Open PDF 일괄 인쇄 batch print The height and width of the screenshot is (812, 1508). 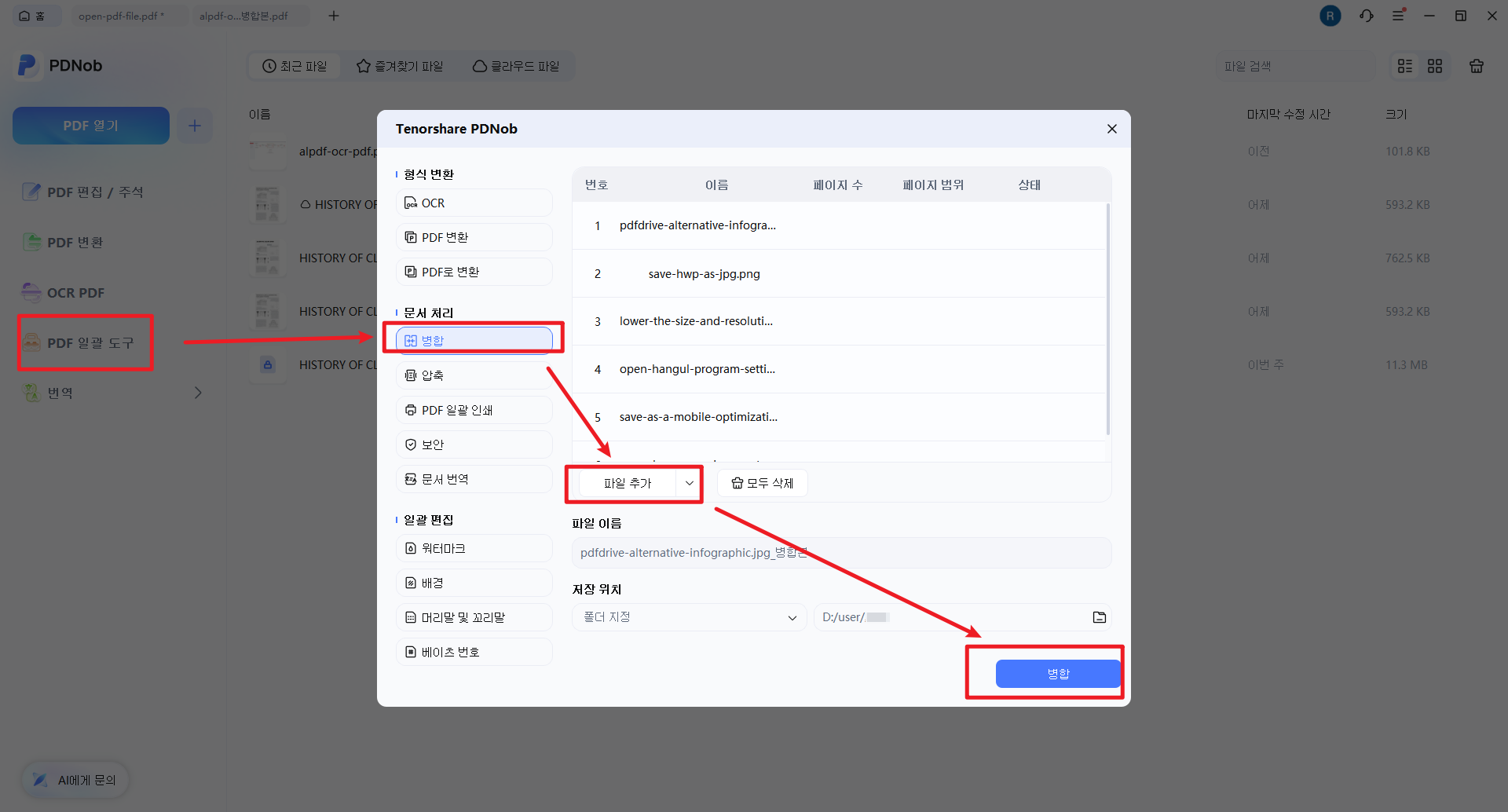(x=474, y=410)
